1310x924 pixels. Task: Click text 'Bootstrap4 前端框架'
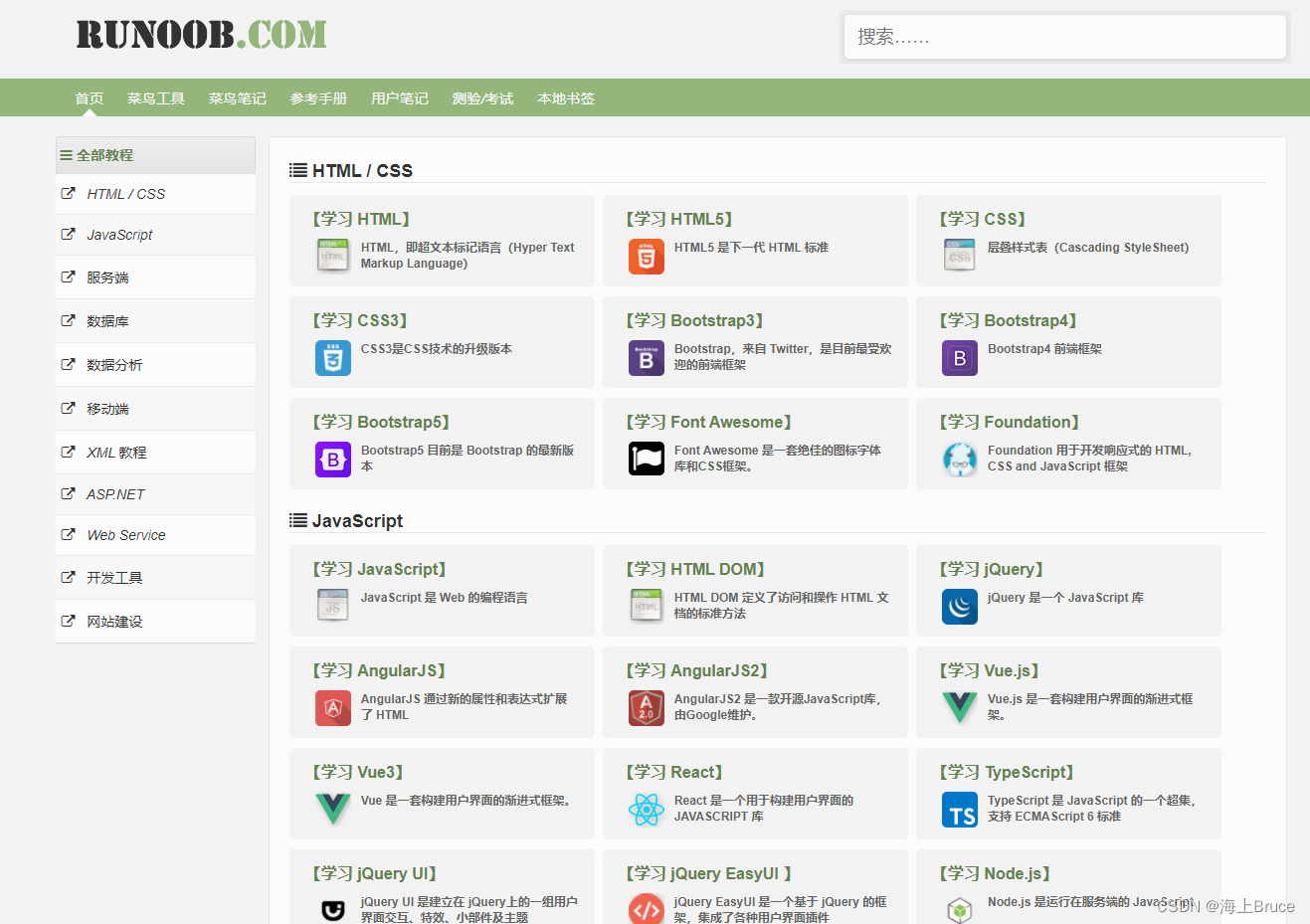1044,349
